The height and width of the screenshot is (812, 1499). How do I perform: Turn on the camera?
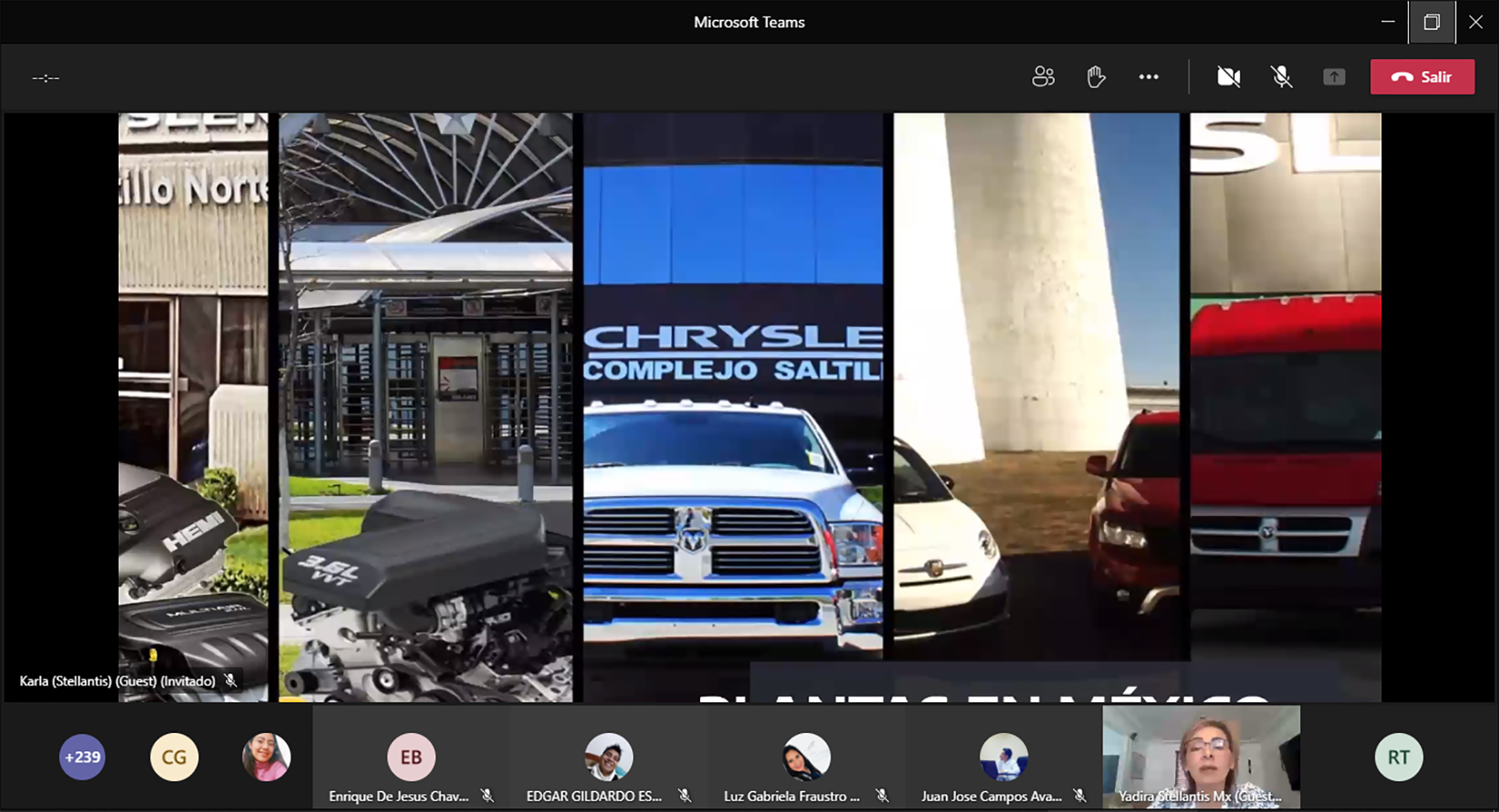point(1228,77)
